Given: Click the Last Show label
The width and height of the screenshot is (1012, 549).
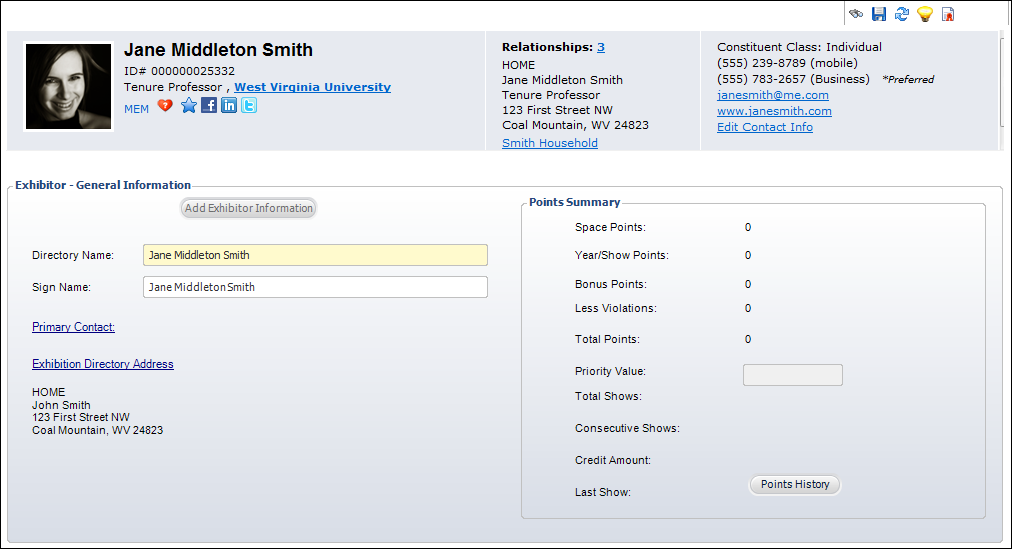Looking at the screenshot, I should [x=603, y=492].
